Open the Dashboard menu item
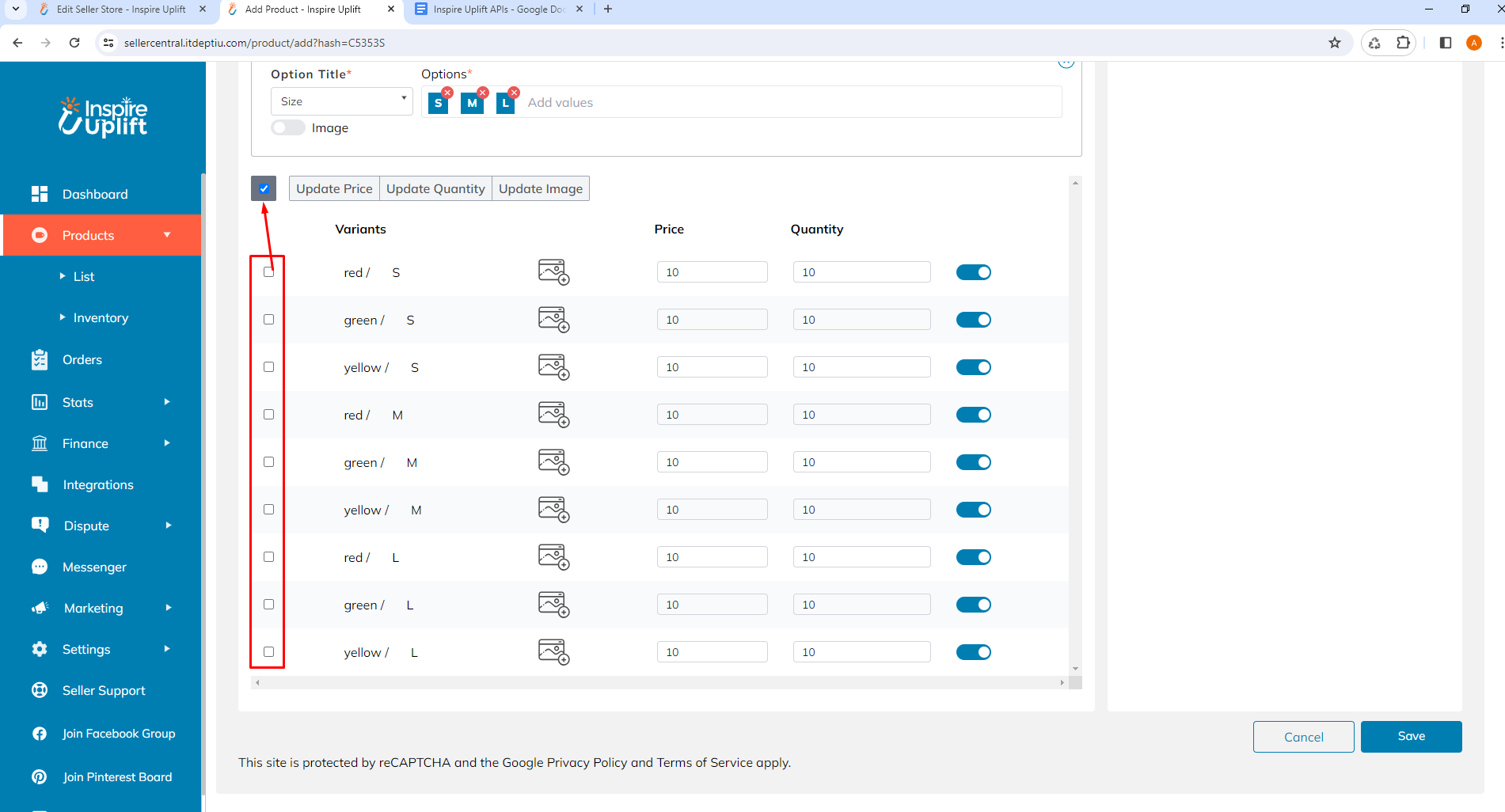 (x=95, y=194)
